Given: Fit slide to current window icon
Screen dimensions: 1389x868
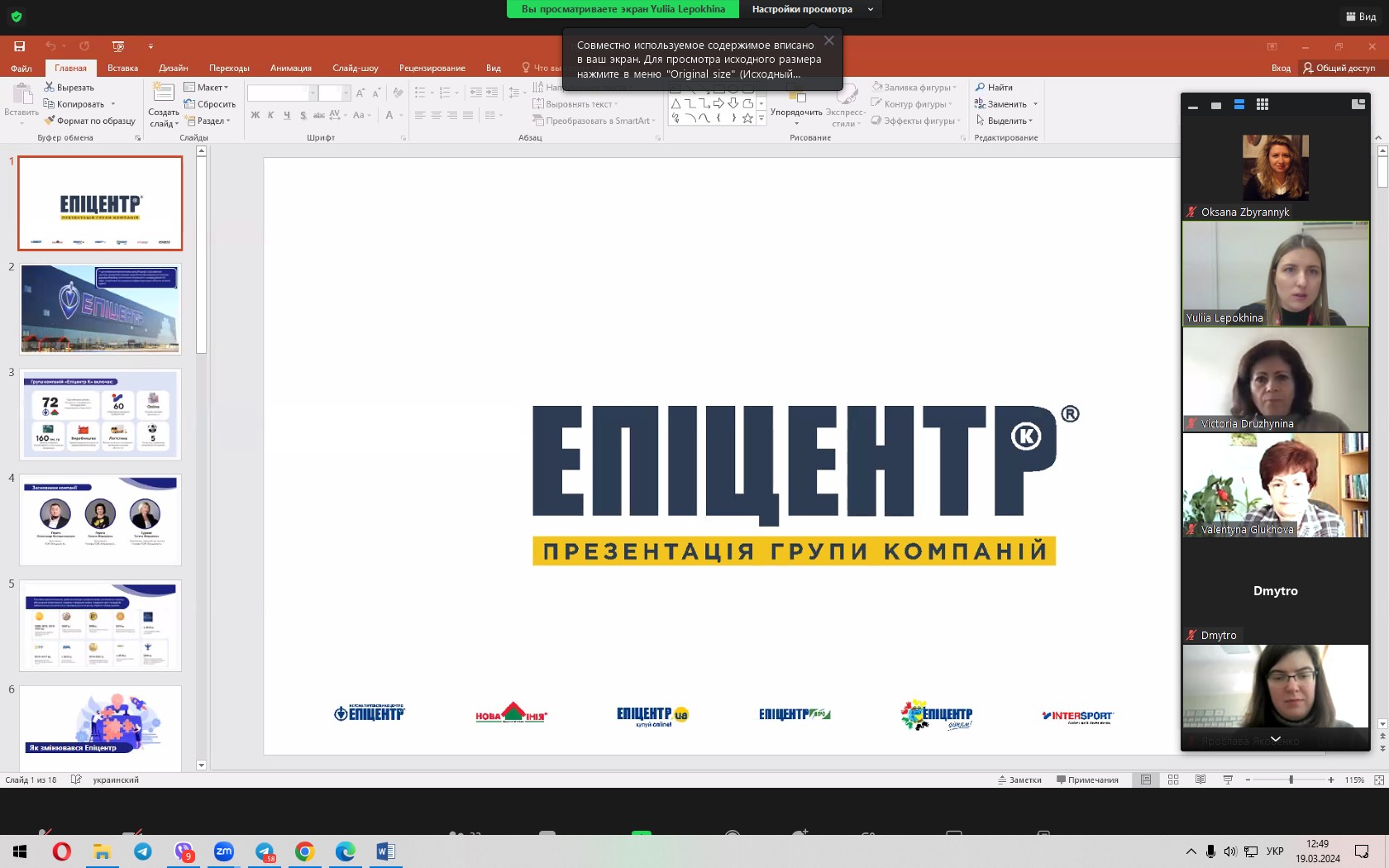Looking at the screenshot, I should click(1379, 780).
